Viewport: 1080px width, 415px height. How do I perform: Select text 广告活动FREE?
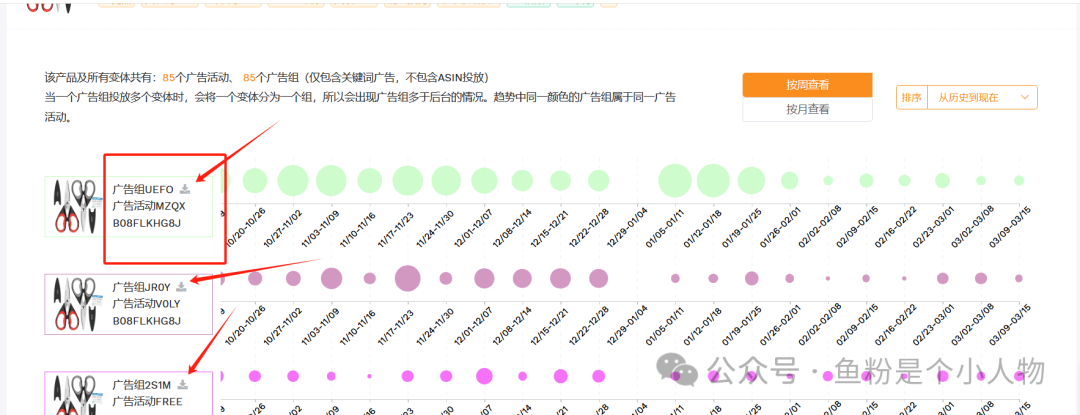tap(147, 401)
